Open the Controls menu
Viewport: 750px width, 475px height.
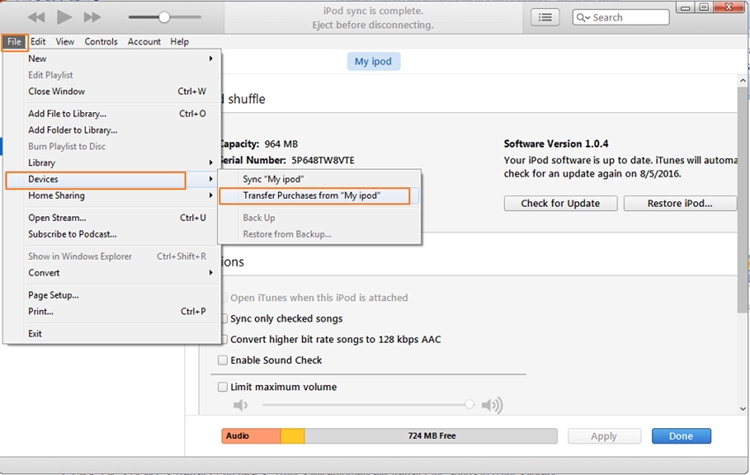101,42
